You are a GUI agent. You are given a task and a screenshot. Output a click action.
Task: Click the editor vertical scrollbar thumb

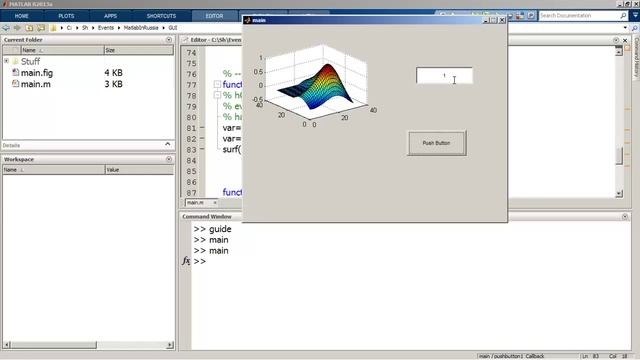pos(619,156)
